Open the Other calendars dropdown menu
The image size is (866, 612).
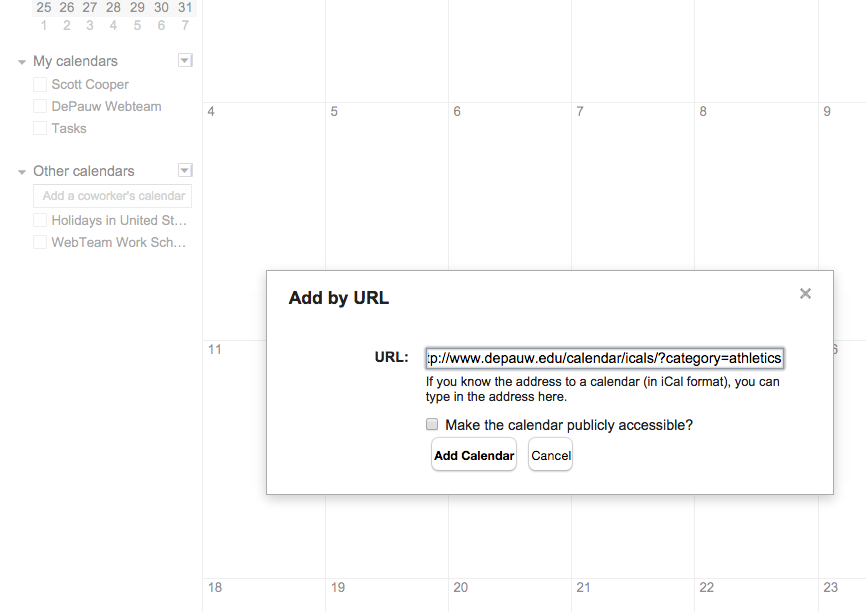[185, 170]
